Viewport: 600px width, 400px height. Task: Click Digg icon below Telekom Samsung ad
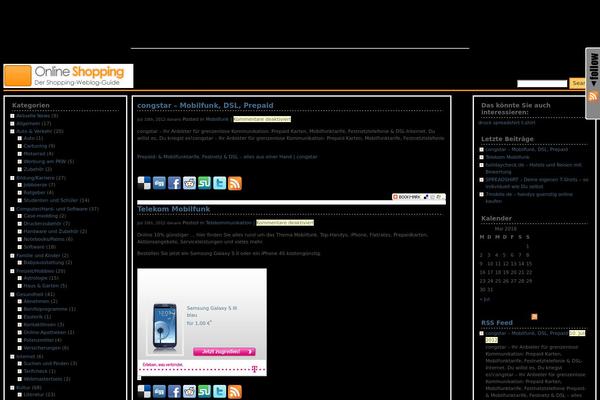tap(159, 392)
